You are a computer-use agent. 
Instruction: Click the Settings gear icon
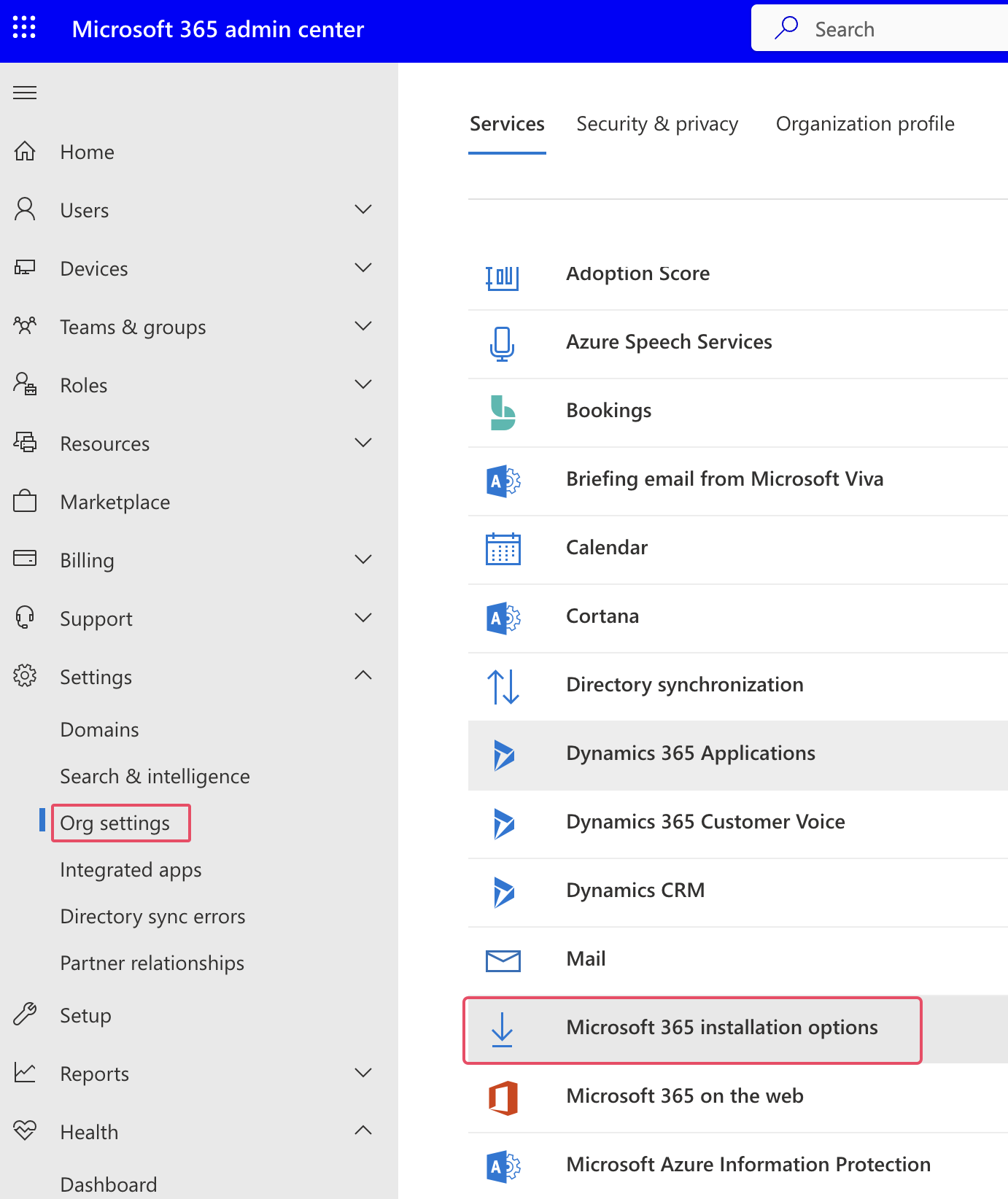[25, 675]
